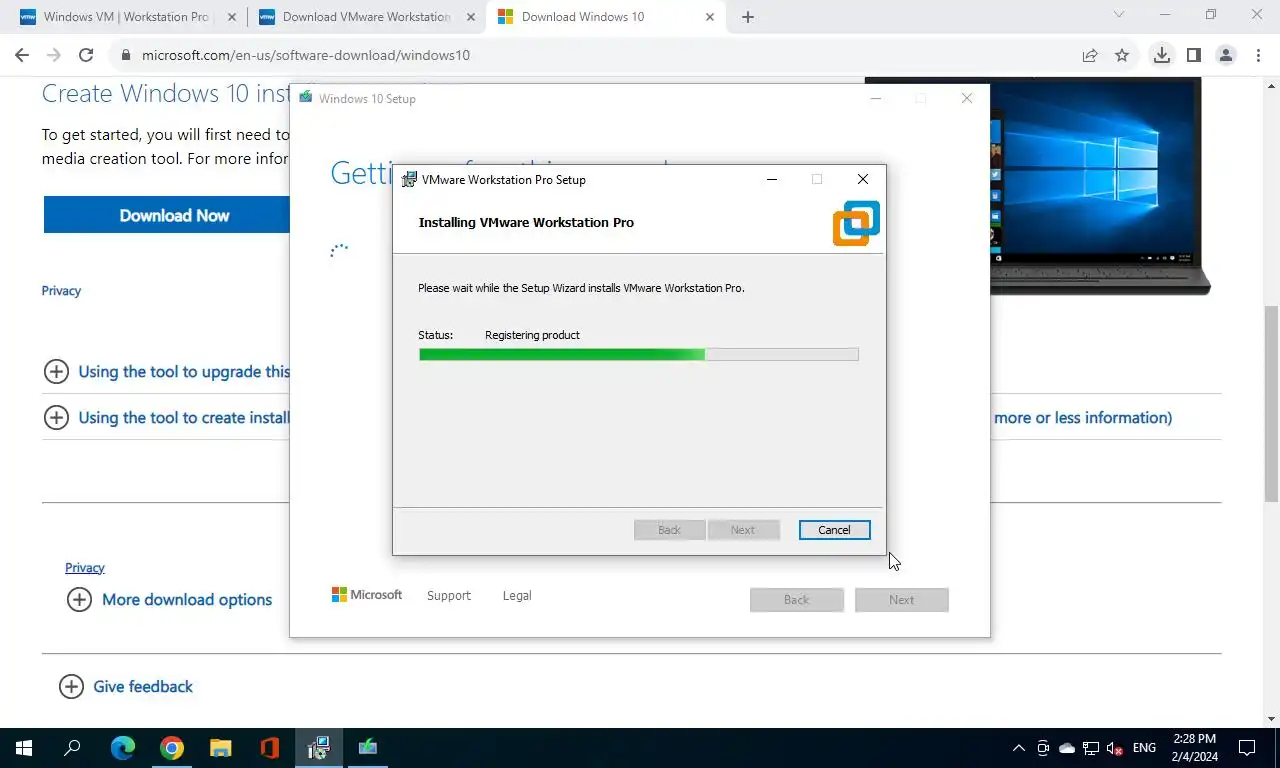Click the page vertical scrollbar thumb
1280x768 pixels.
coord(1271,403)
